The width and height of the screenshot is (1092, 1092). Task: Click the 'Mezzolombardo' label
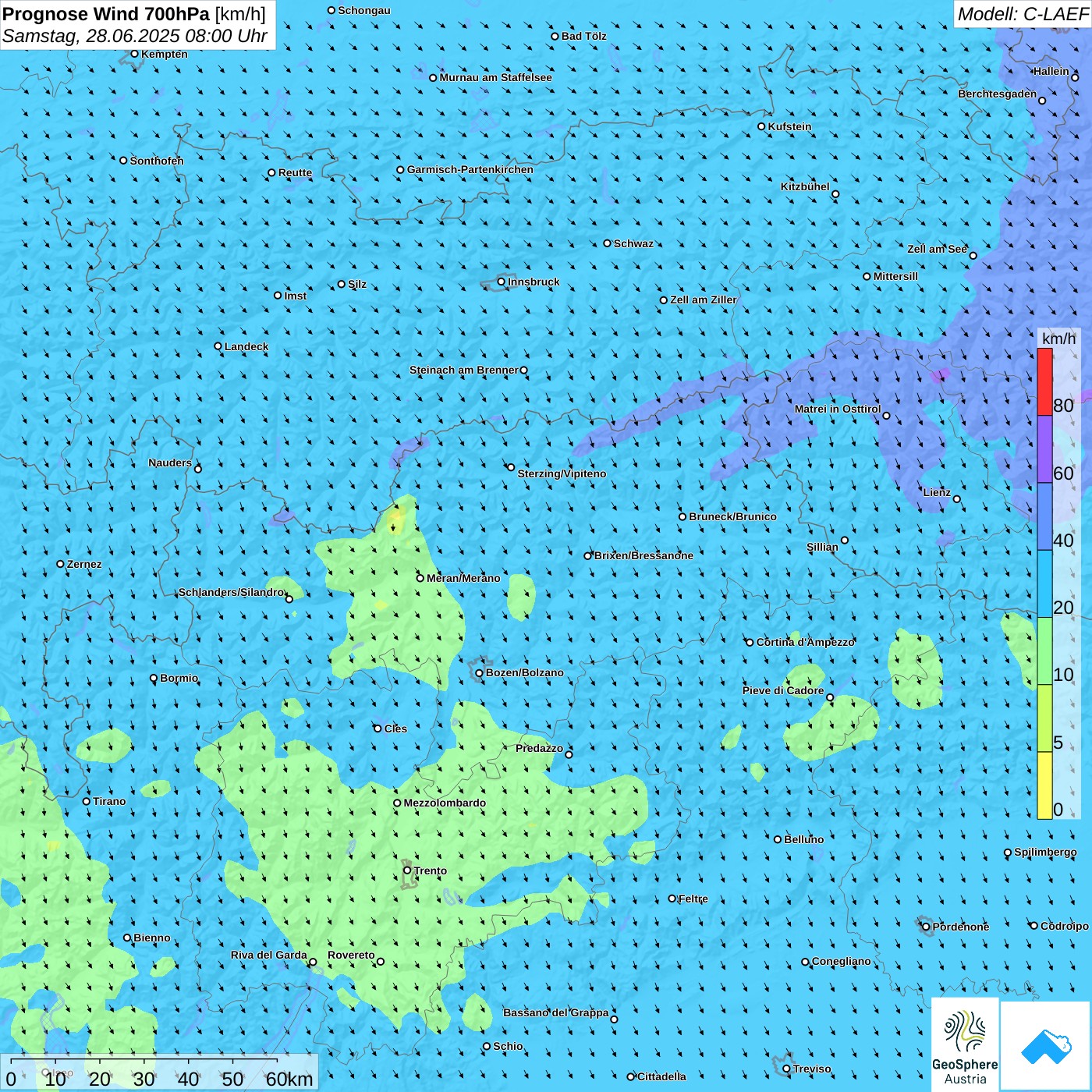click(445, 803)
